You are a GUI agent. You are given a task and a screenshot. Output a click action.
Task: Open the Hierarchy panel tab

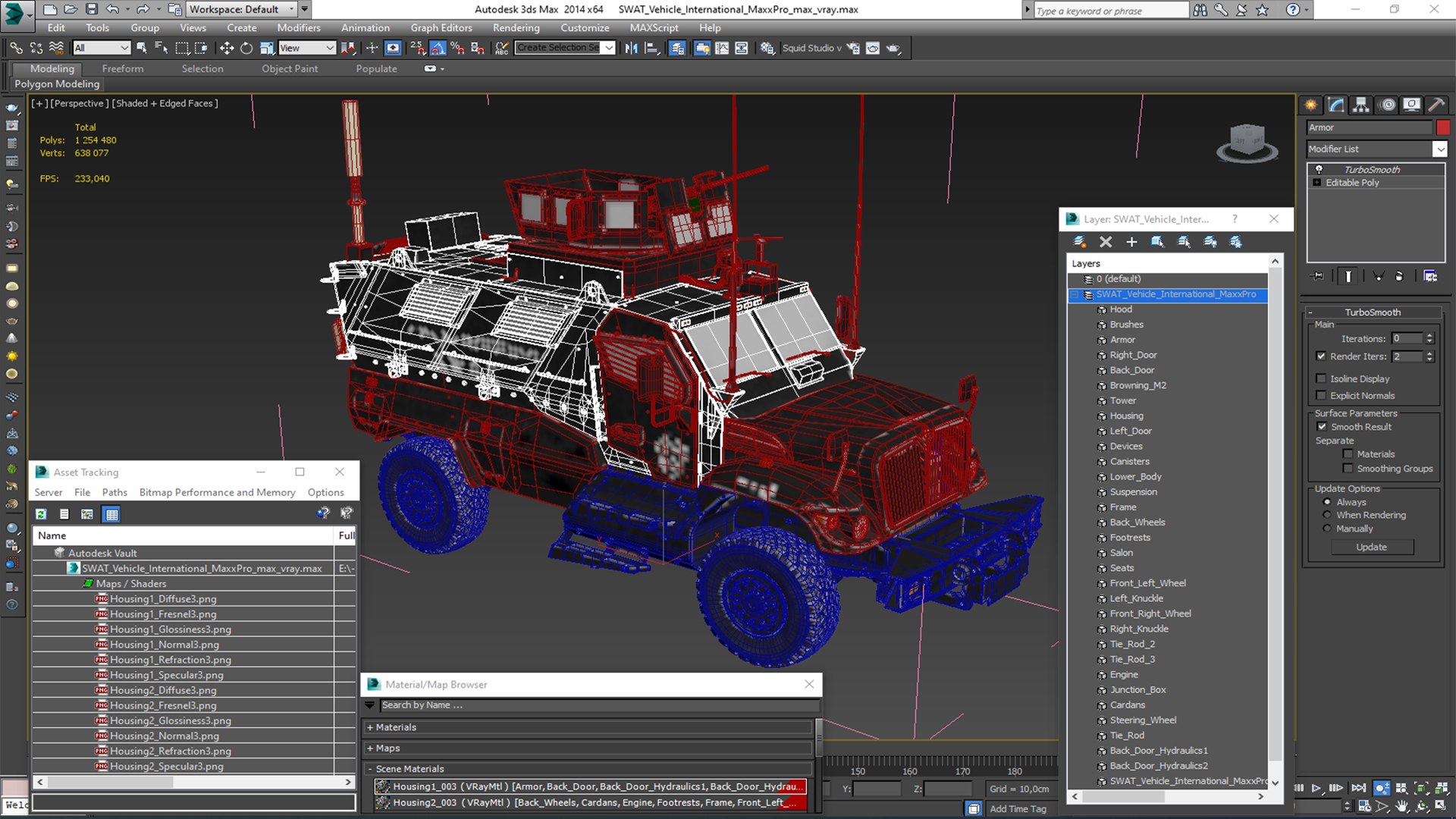(x=1361, y=105)
